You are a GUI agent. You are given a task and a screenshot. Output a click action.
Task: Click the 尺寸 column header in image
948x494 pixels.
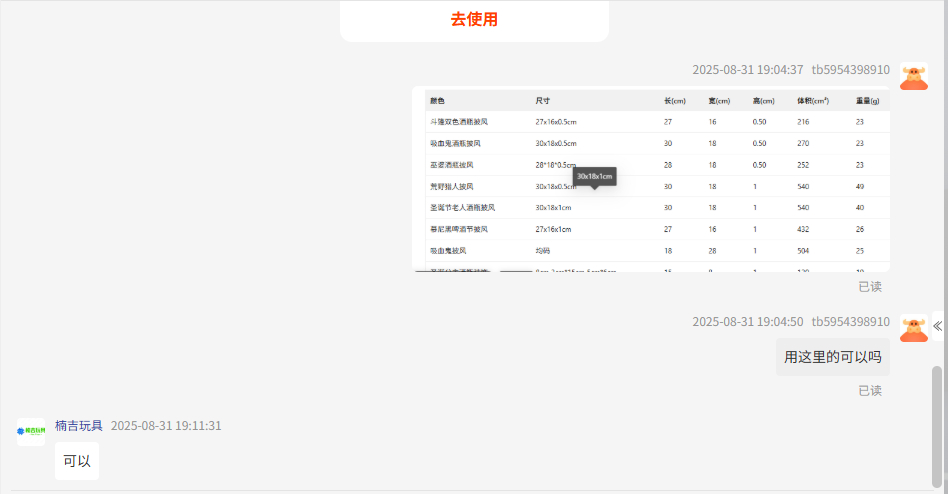(543, 101)
